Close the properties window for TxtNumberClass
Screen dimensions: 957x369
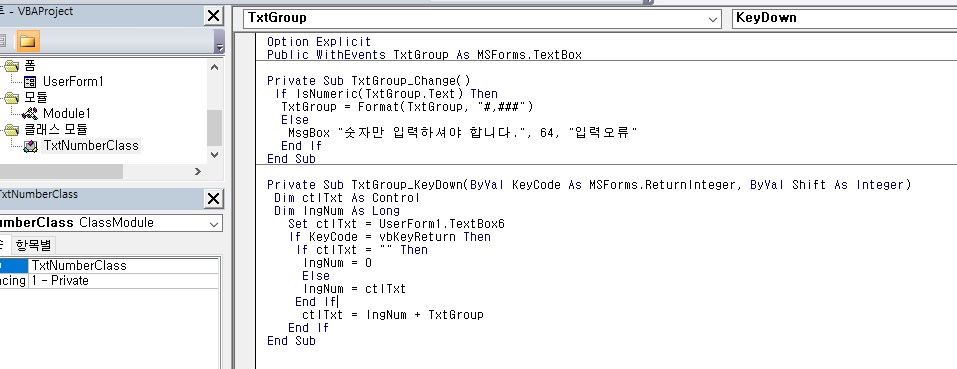pyautogui.click(x=213, y=199)
